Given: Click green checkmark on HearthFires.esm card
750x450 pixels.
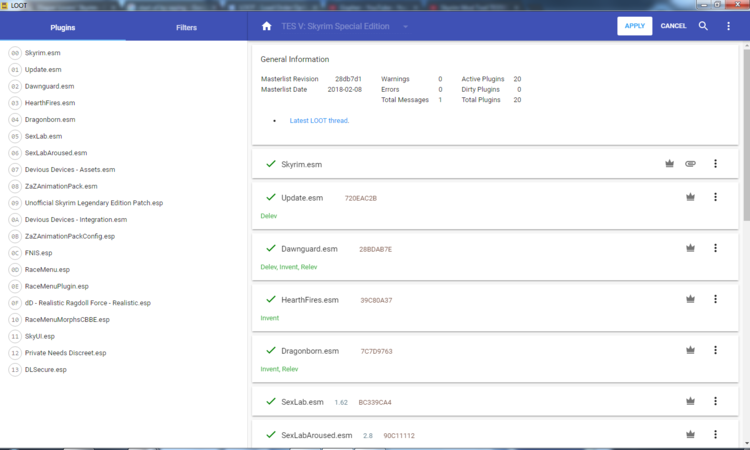Looking at the screenshot, I should coord(271,299).
